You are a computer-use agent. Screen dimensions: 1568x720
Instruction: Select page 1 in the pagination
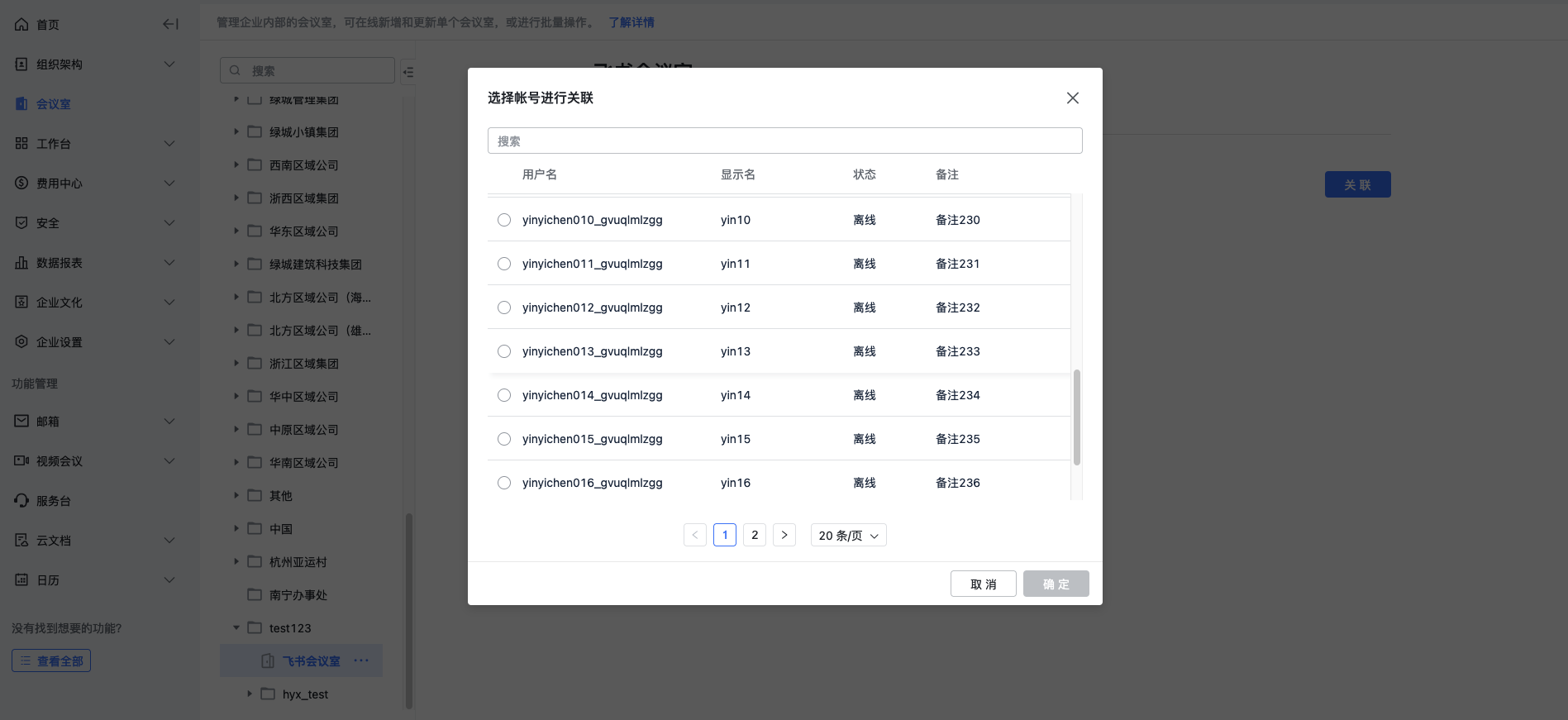(725, 535)
